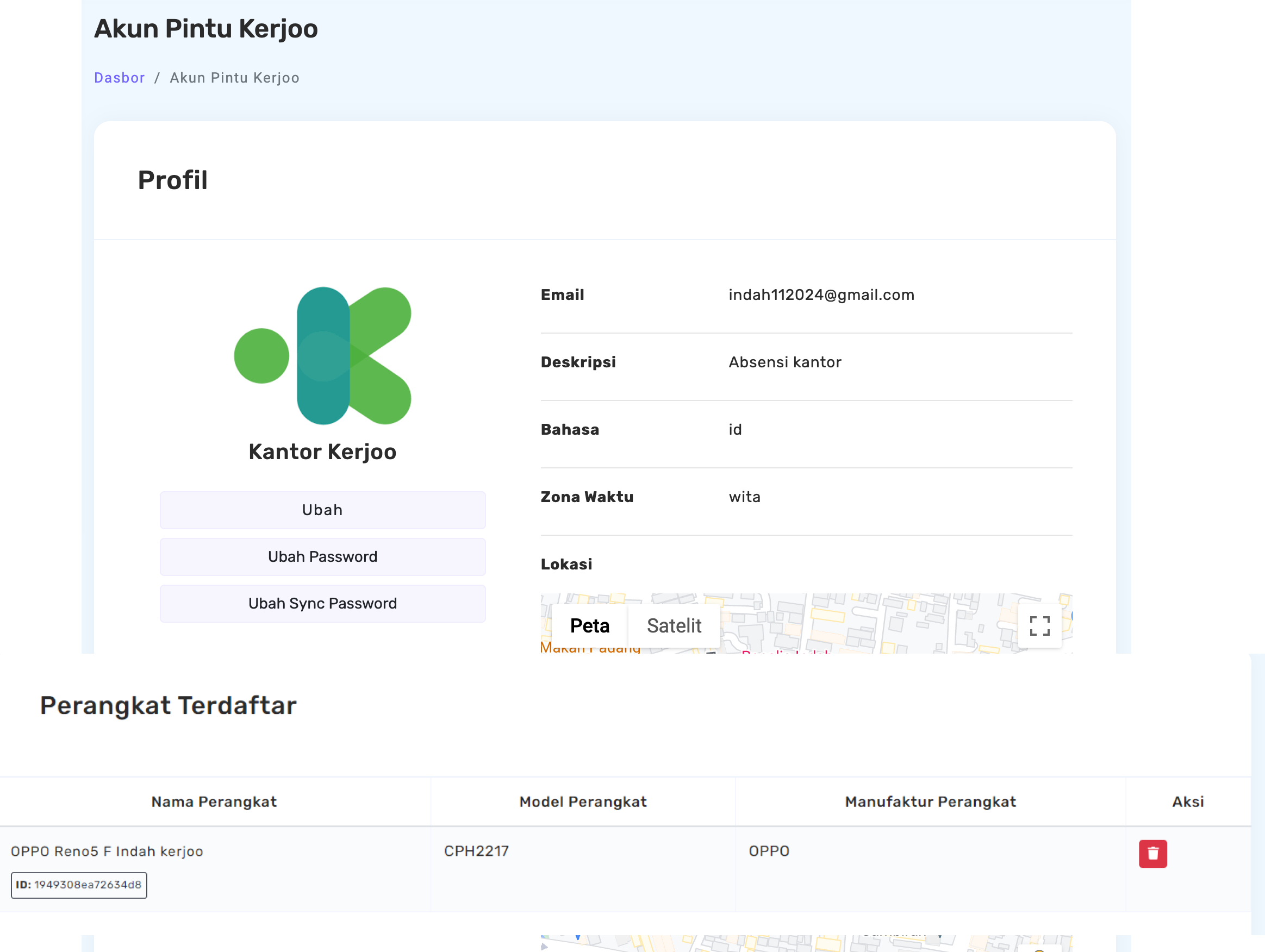This screenshot has height=952, width=1265.
Task: Click the Kantor Kerjoo logo image
Action: (x=322, y=356)
